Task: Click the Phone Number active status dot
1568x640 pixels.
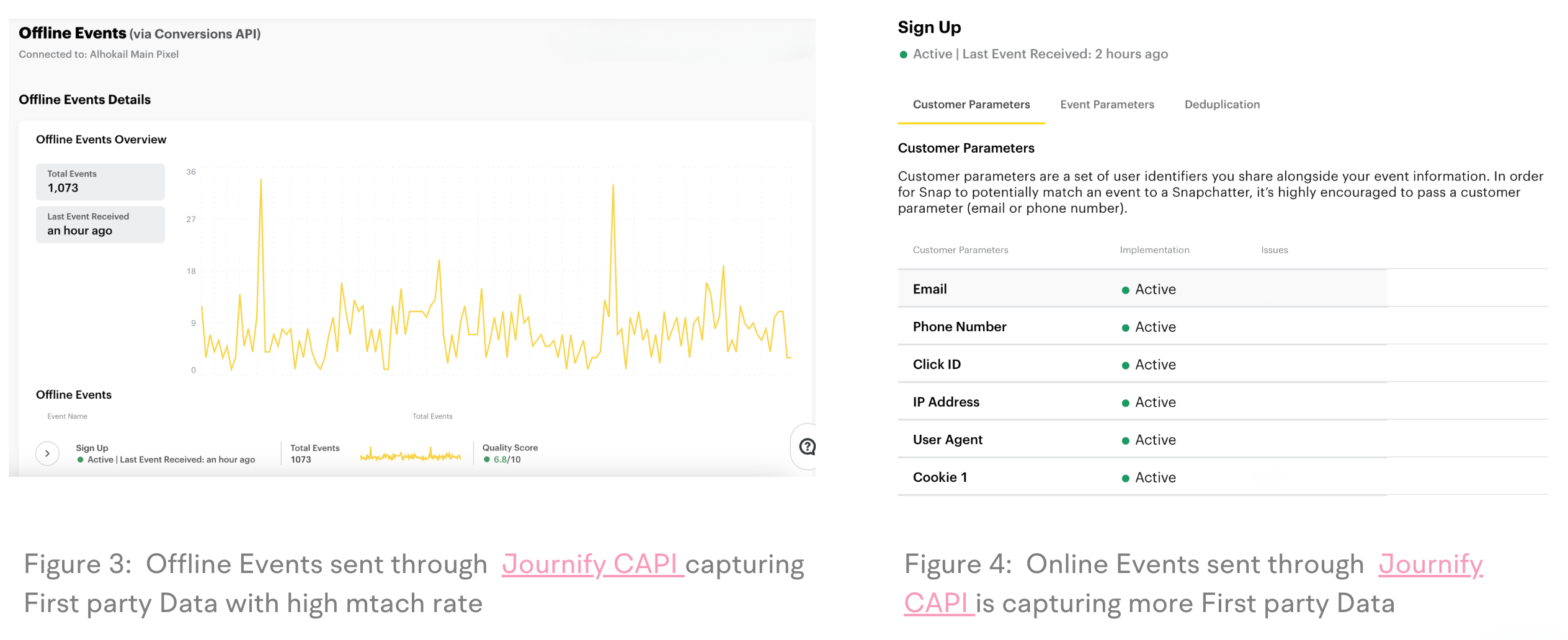Action: (1125, 328)
